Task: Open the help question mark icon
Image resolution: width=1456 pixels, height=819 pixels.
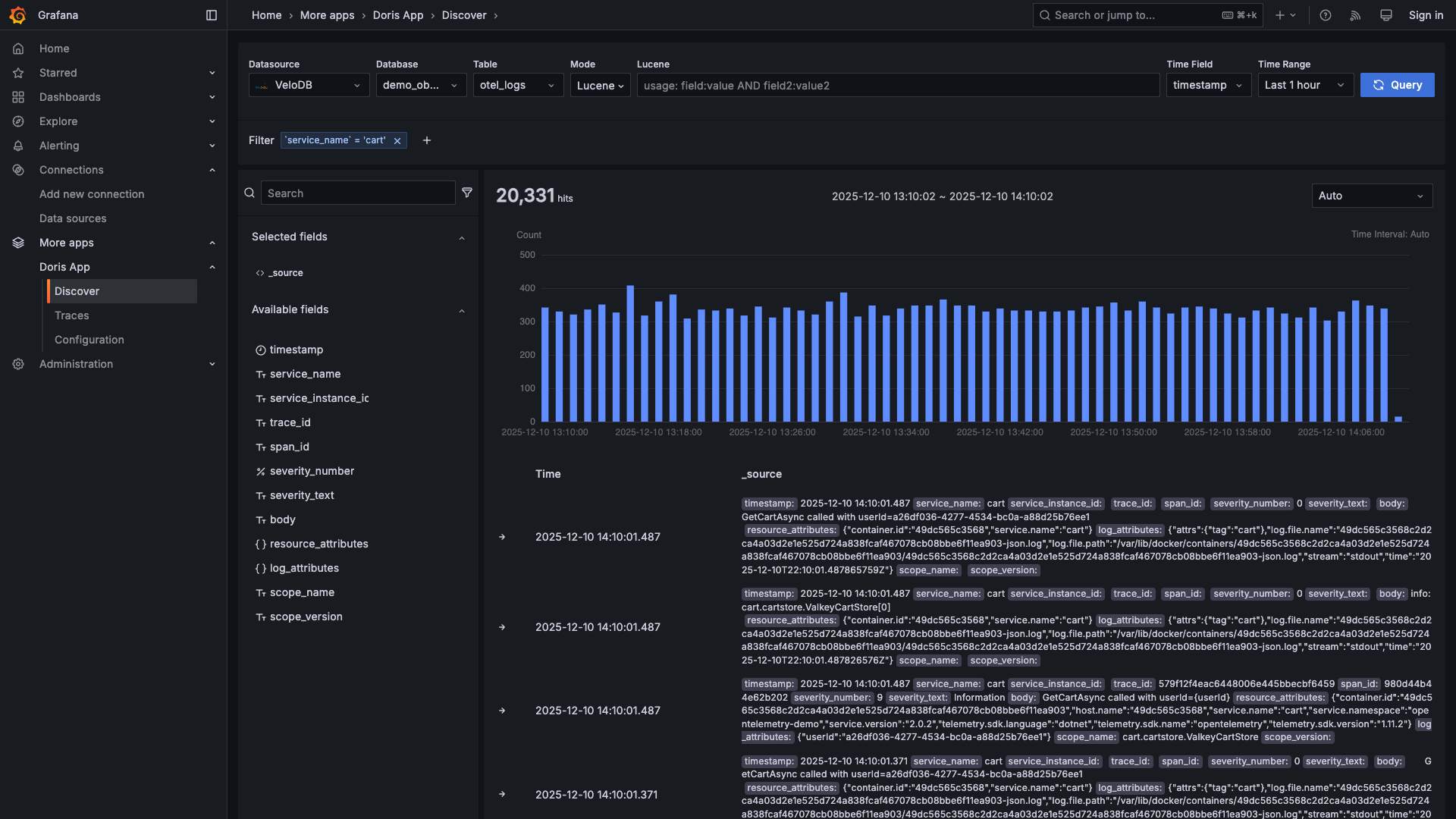Action: [x=1325, y=15]
